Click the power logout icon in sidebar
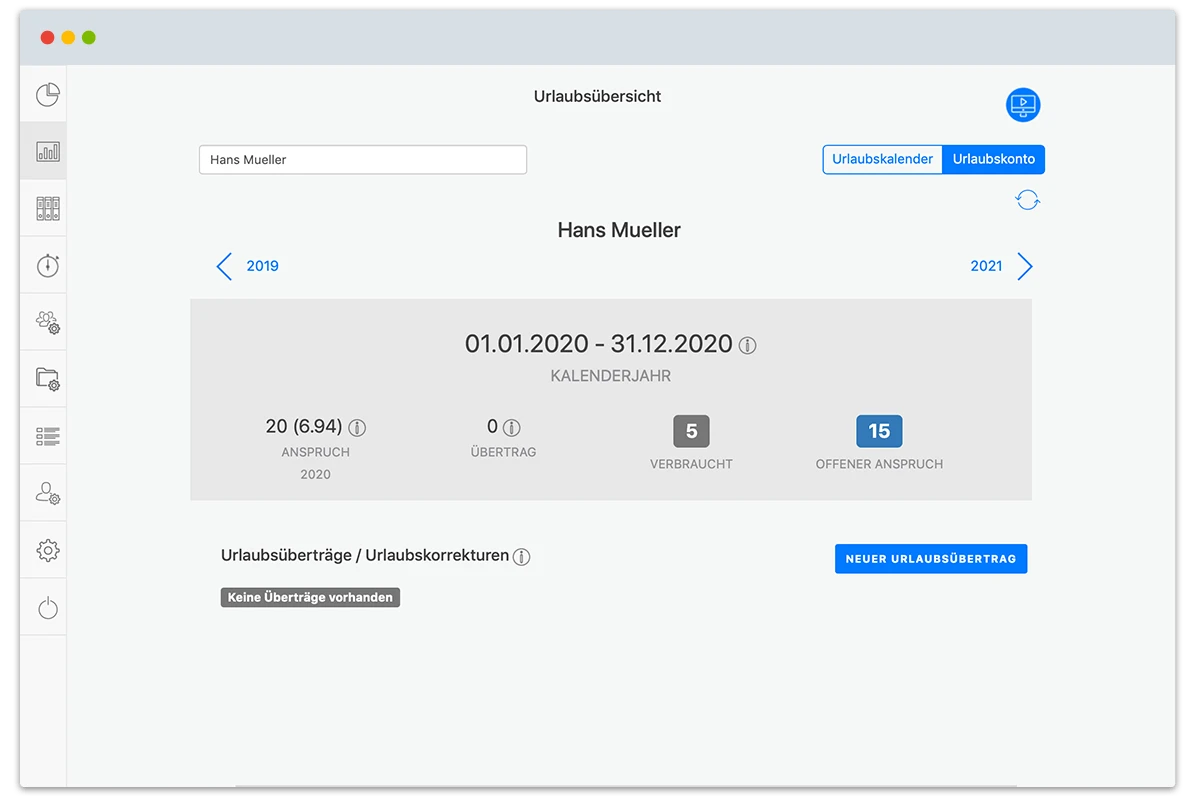Image resolution: width=1200 pixels, height=800 pixels. pyautogui.click(x=48, y=607)
